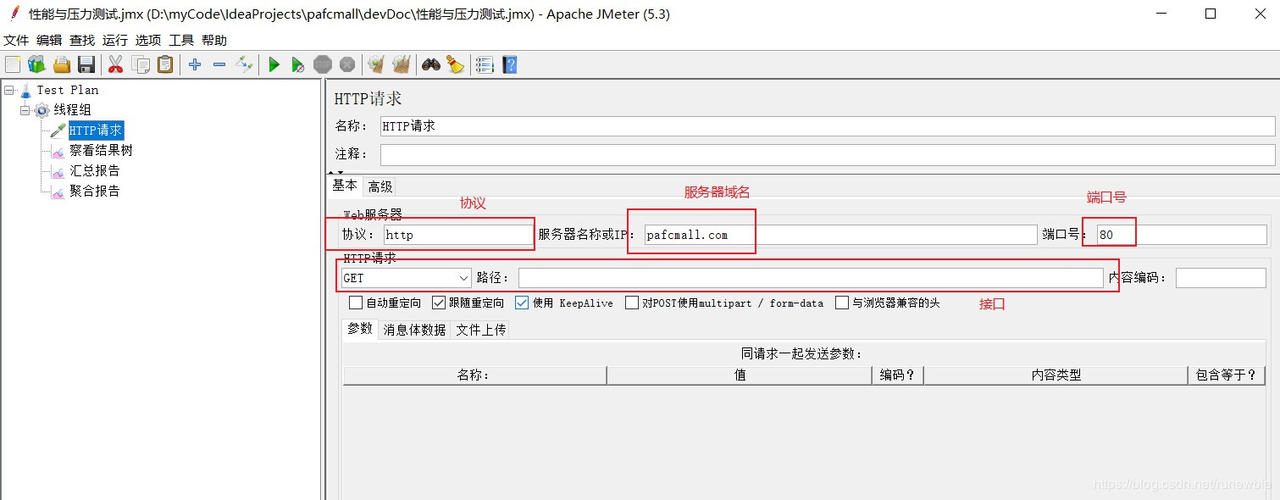This screenshot has height=500, width=1280.
Task: Click the Cut scissors icon
Action: point(116,65)
